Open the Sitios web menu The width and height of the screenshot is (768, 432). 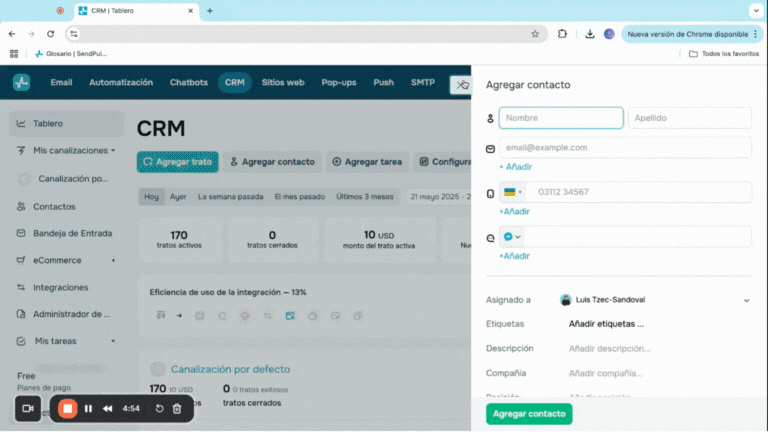point(283,82)
